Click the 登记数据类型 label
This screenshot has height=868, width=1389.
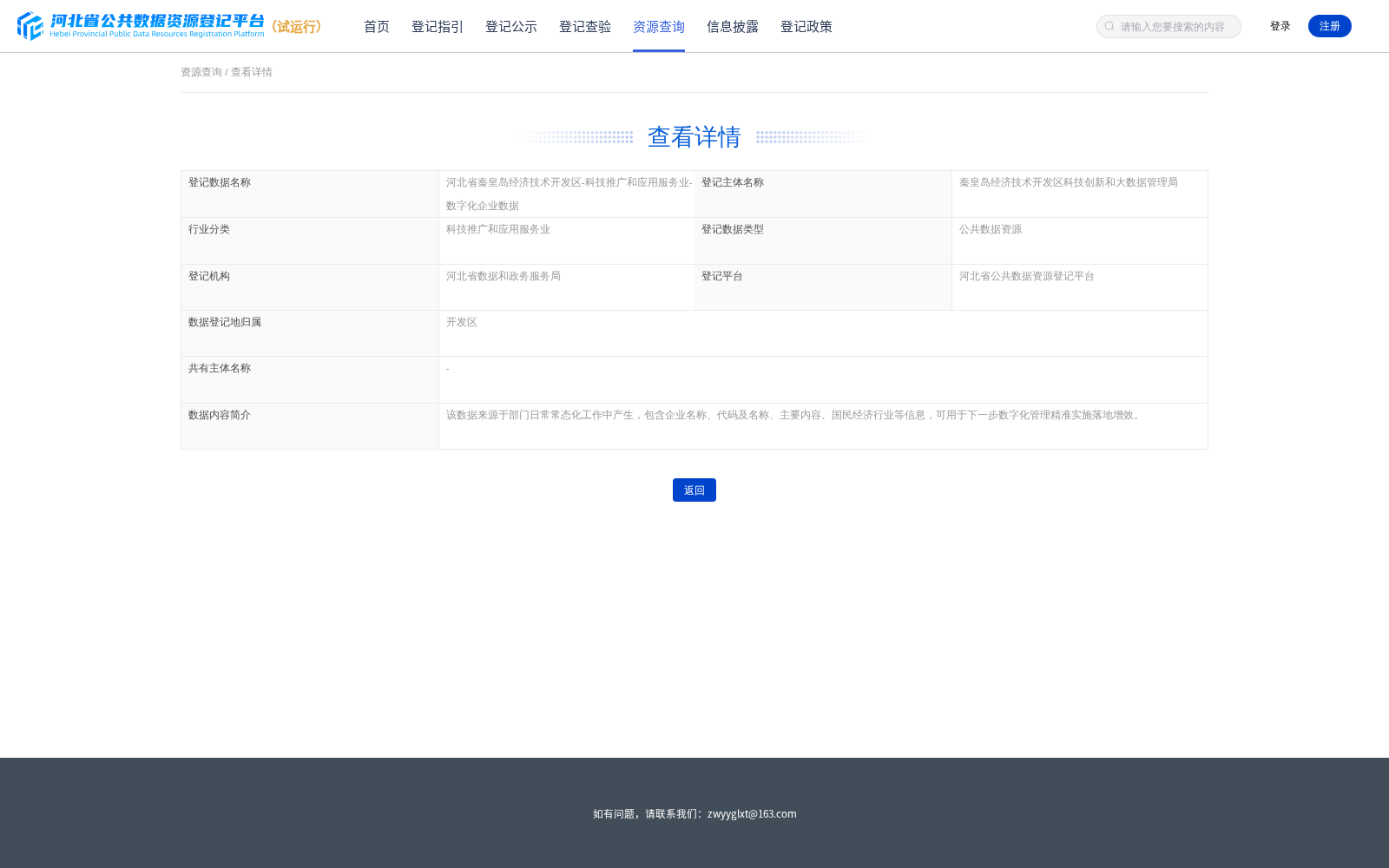733,229
